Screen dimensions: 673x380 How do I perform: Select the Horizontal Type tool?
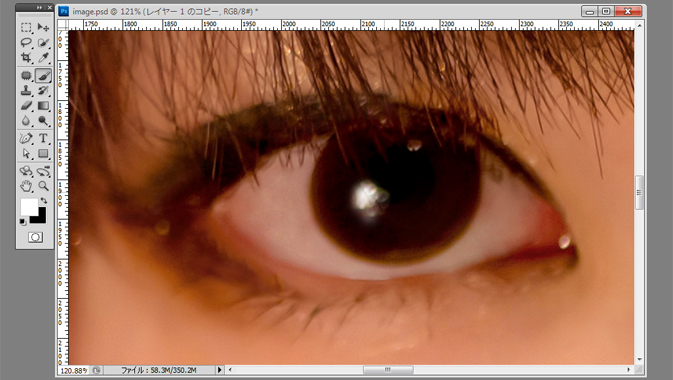43,138
